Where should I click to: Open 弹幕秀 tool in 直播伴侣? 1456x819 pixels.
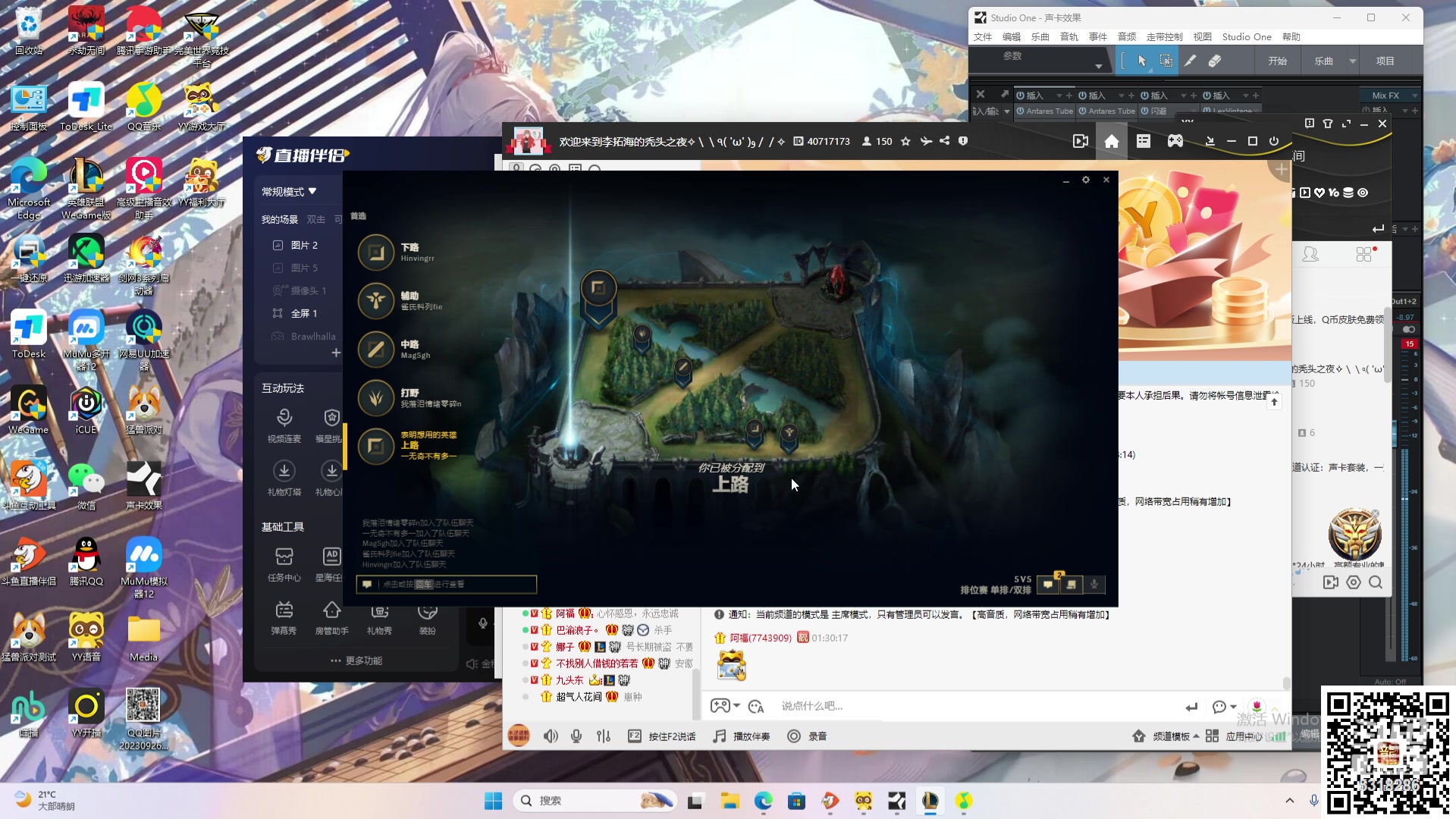pos(284,618)
